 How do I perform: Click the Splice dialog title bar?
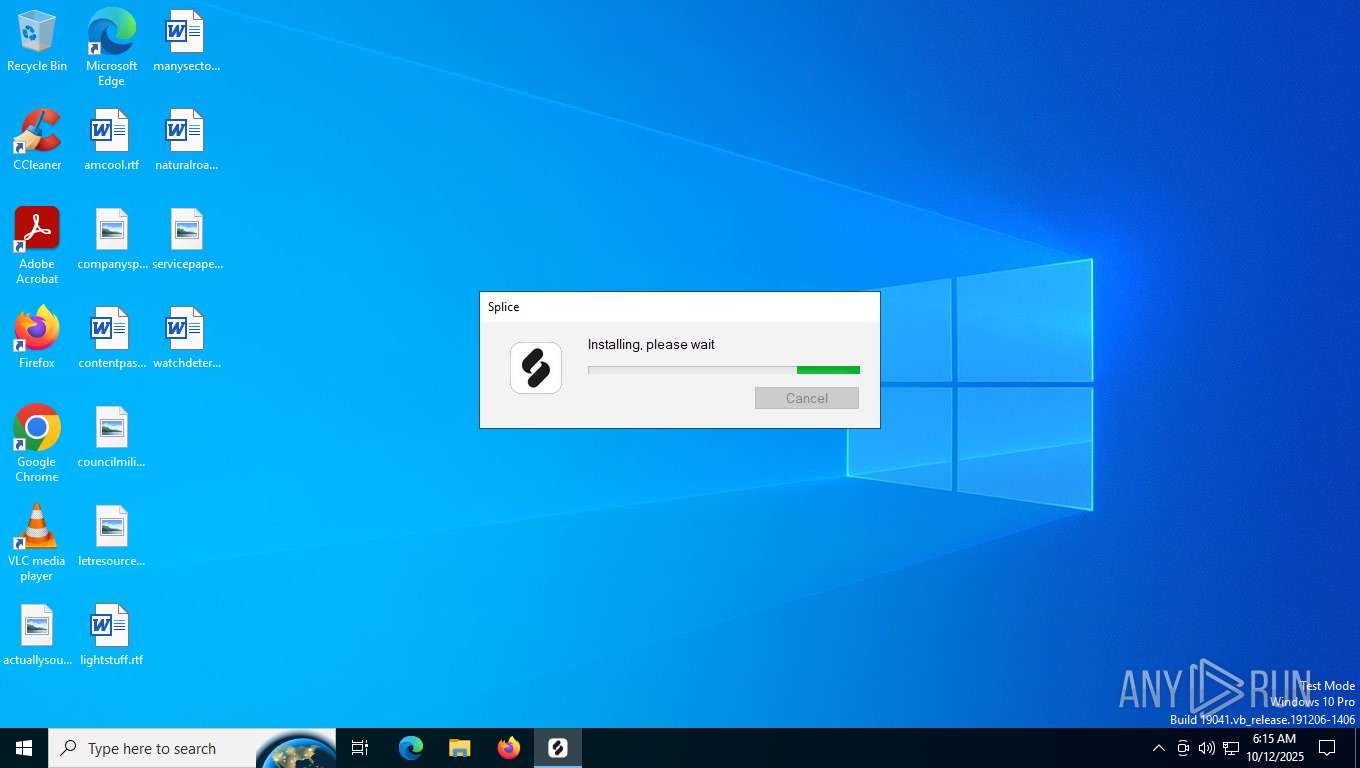(x=680, y=307)
